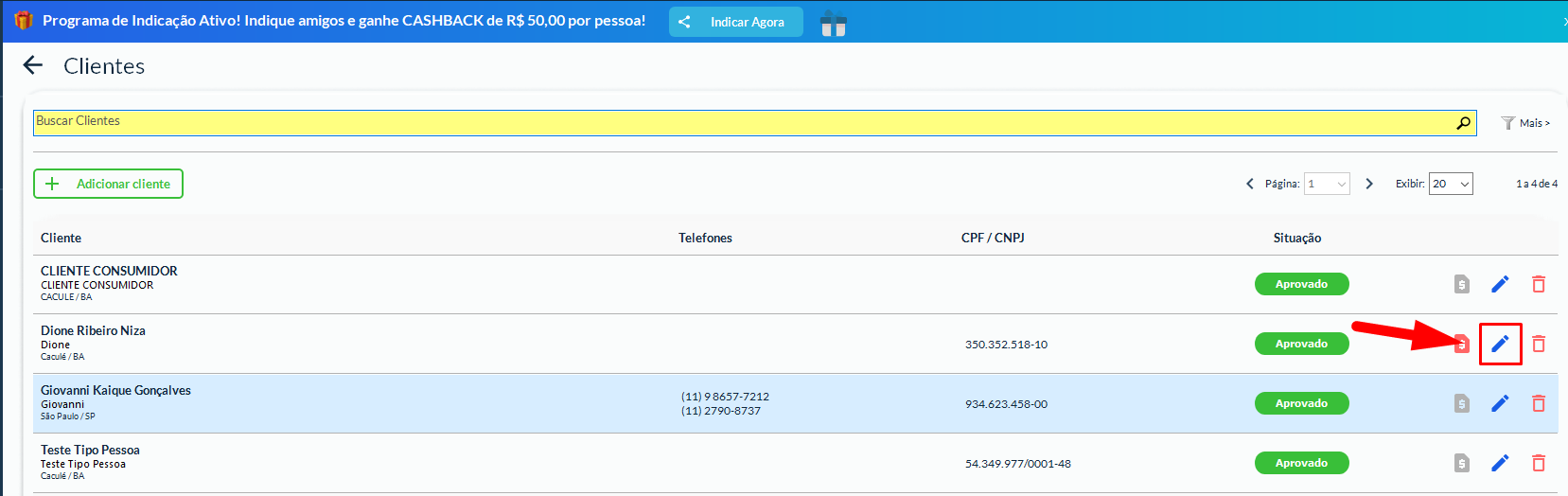The image size is (1568, 496).
Task: Open the Página number dropdown
Action: click(1326, 184)
